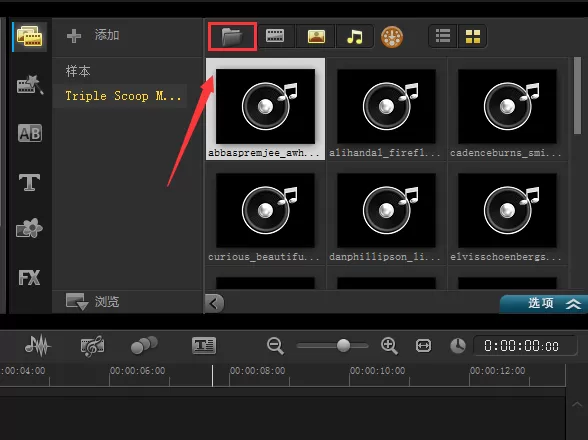Open the Subtitle Editor icon
The height and width of the screenshot is (440, 588).
(204, 345)
